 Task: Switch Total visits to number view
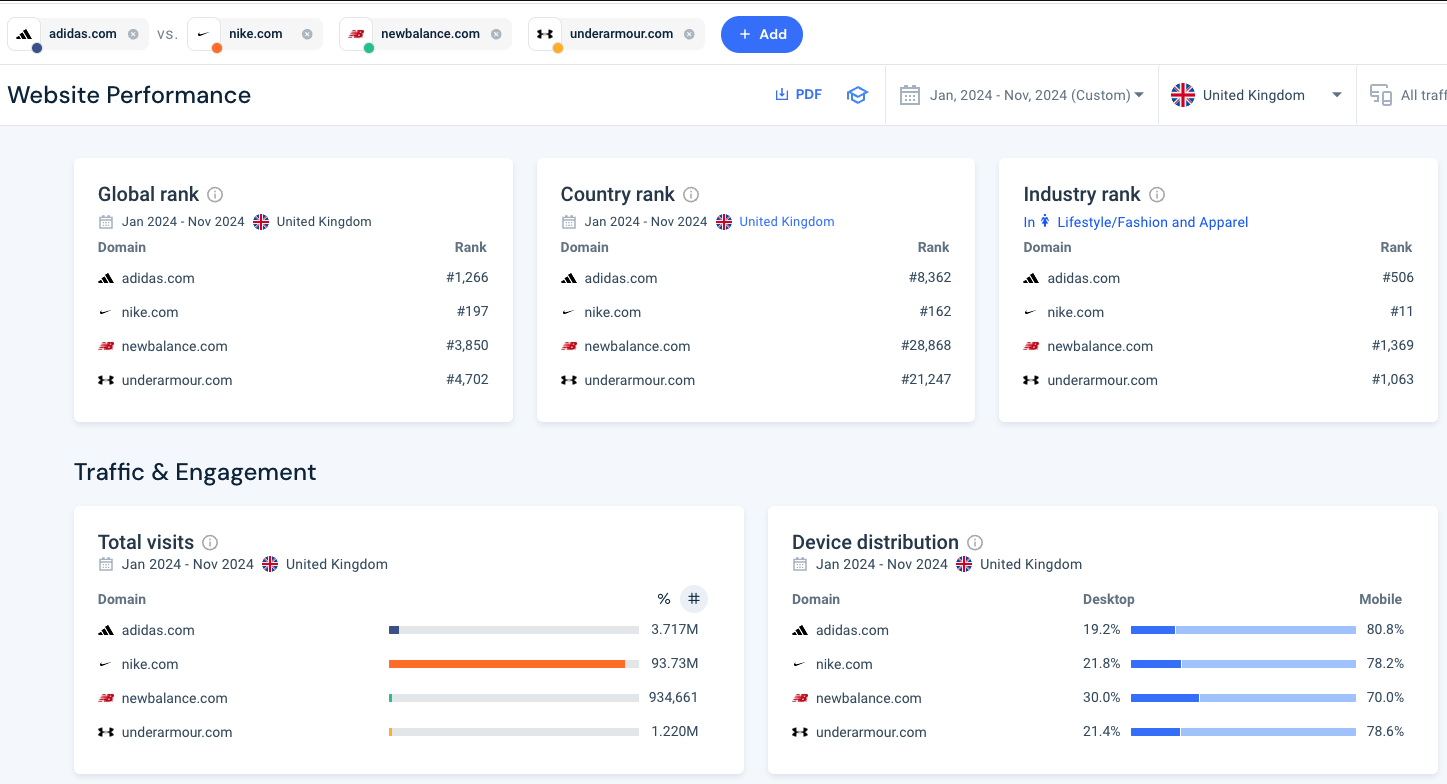pos(694,599)
